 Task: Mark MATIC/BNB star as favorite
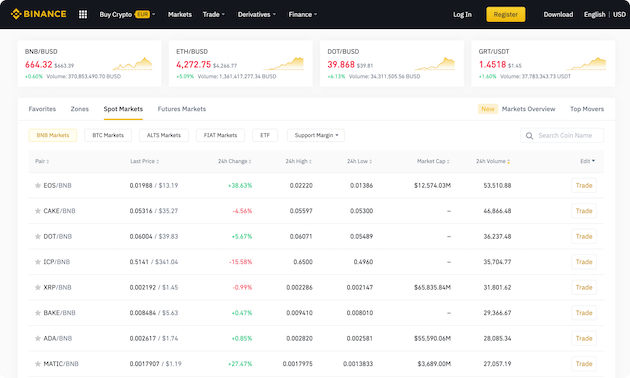click(38, 364)
